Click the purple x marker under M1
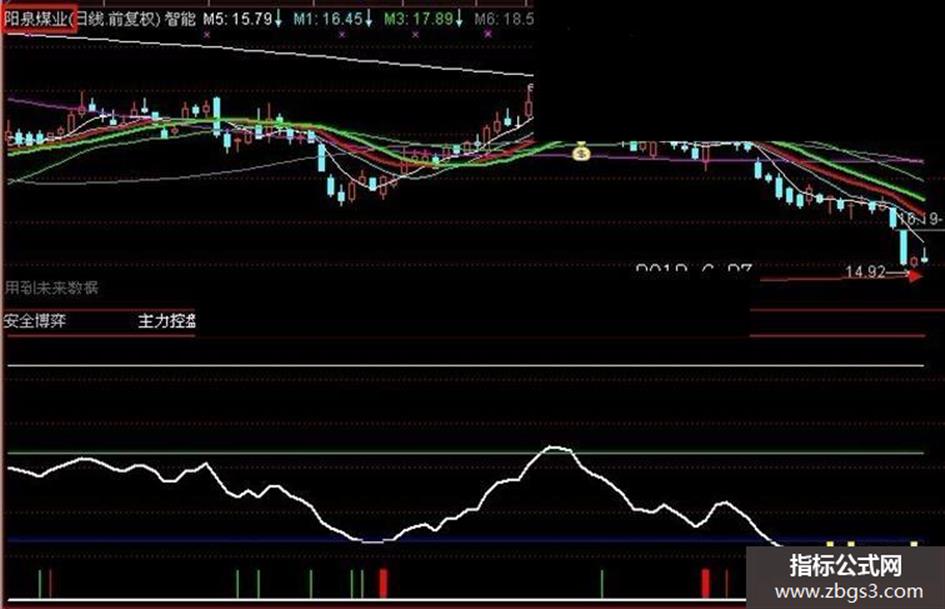This screenshot has height=609, width=945. pyautogui.click(x=342, y=35)
